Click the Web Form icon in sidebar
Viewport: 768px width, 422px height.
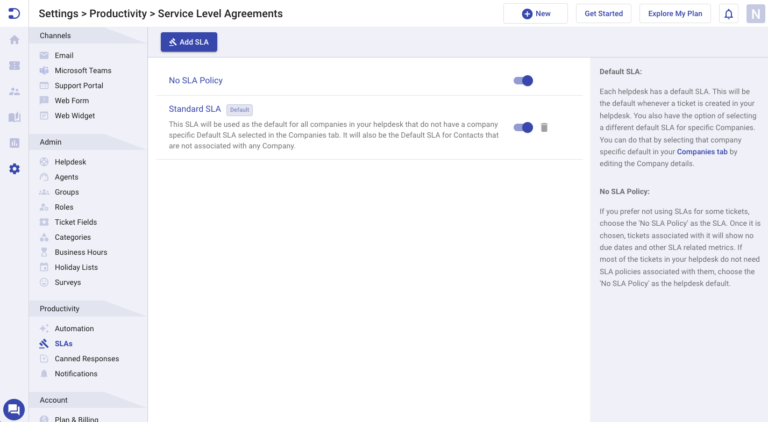44,100
